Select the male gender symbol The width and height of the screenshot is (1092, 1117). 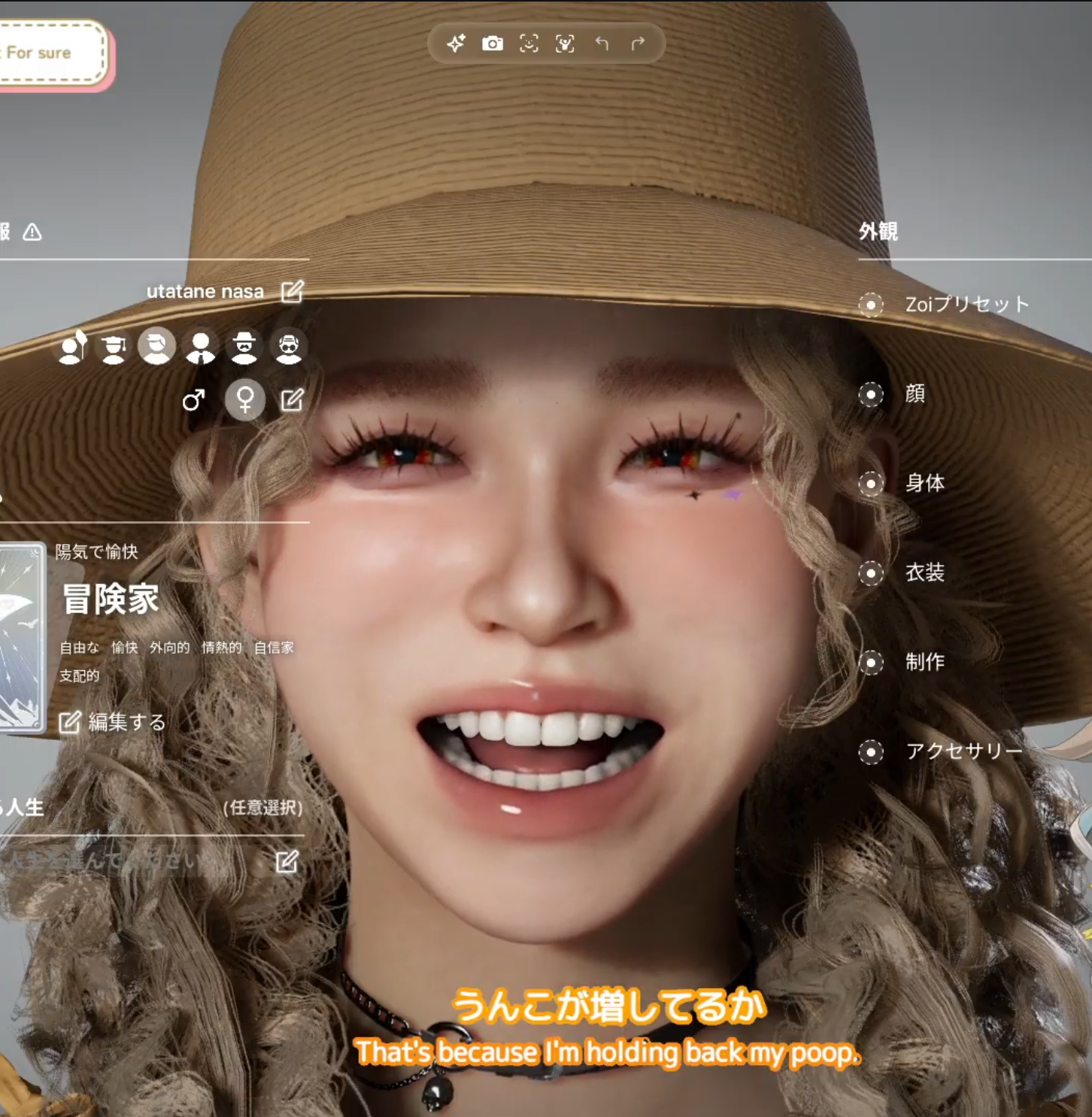coord(193,399)
